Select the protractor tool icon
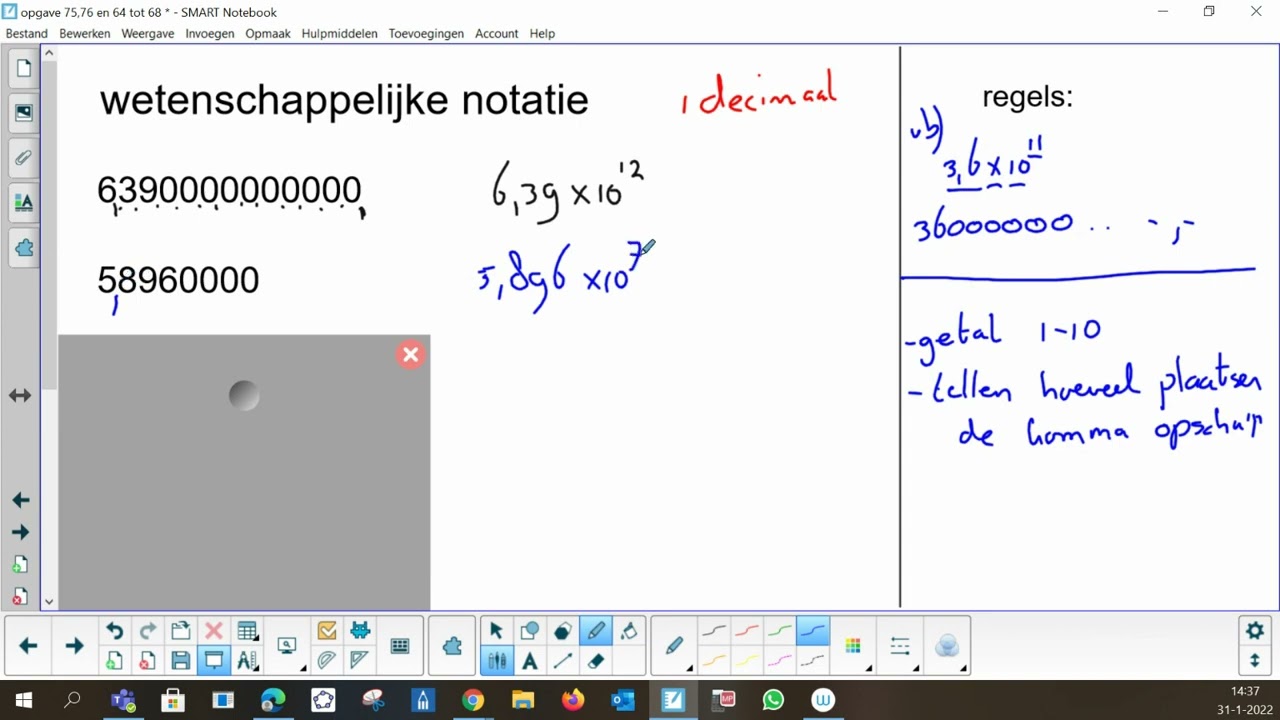Viewport: 1280px width, 720px height. (326, 661)
